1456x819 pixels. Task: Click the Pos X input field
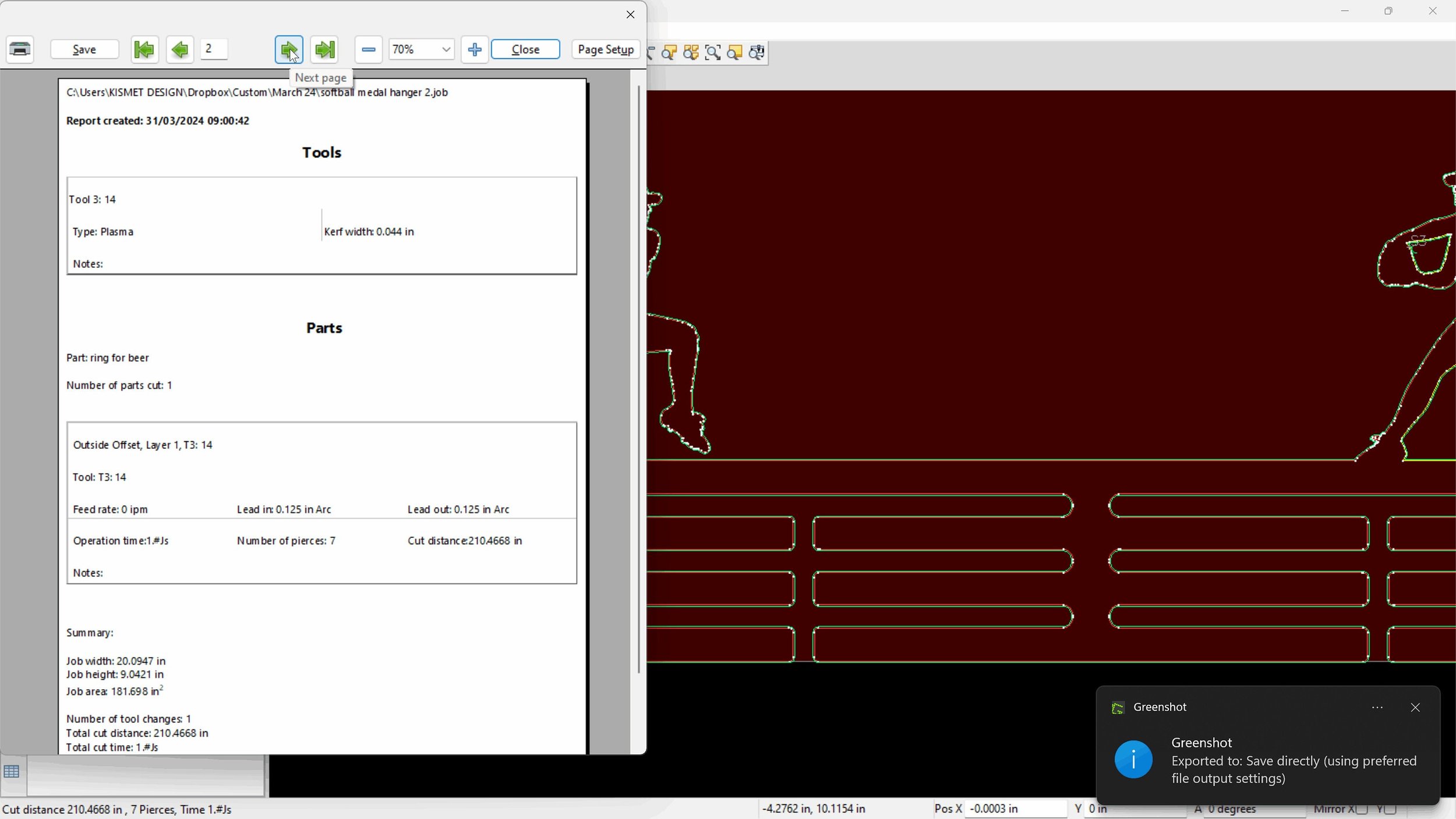[x=1016, y=809]
